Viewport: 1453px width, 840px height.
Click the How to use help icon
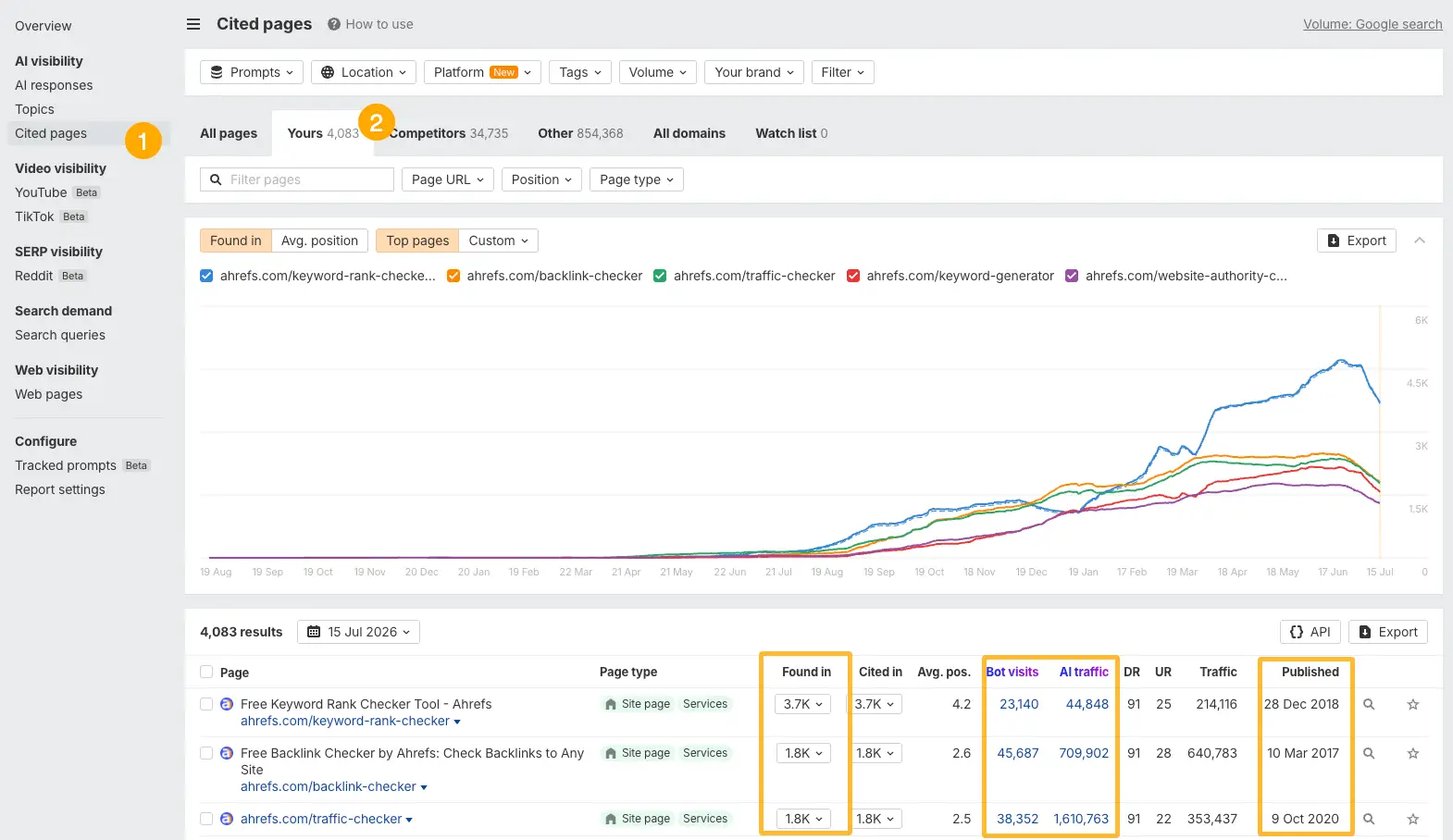(334, 24)
